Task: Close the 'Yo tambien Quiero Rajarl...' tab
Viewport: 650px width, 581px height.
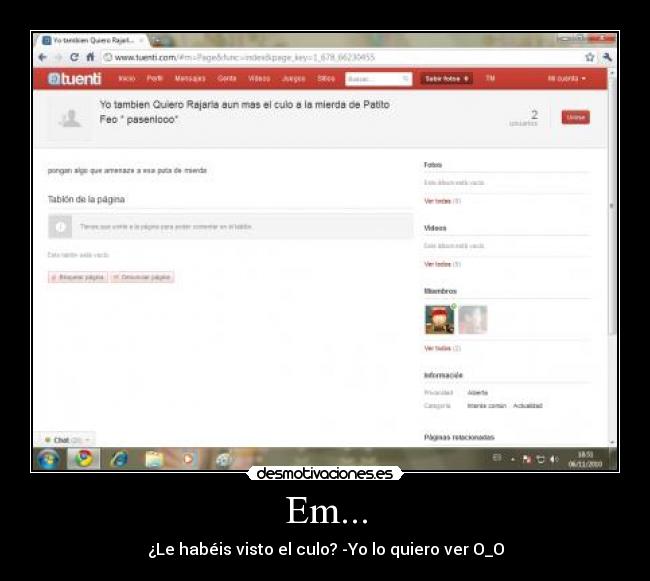Action: point(141,40)
